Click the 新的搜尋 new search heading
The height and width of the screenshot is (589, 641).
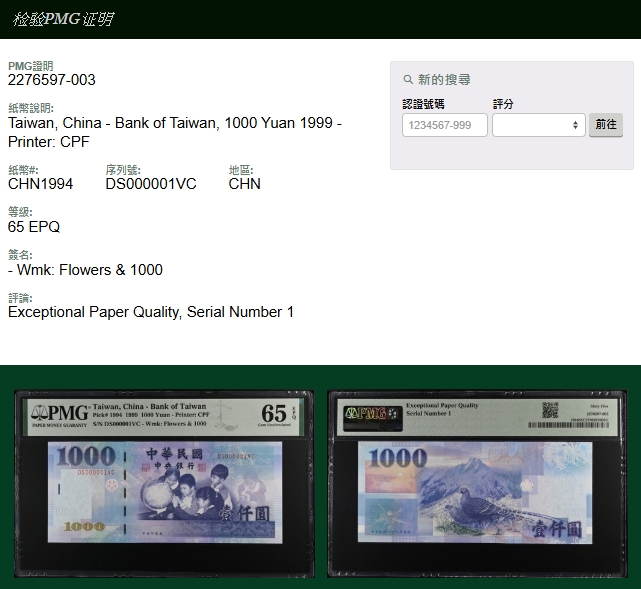(x=444, y=80)
